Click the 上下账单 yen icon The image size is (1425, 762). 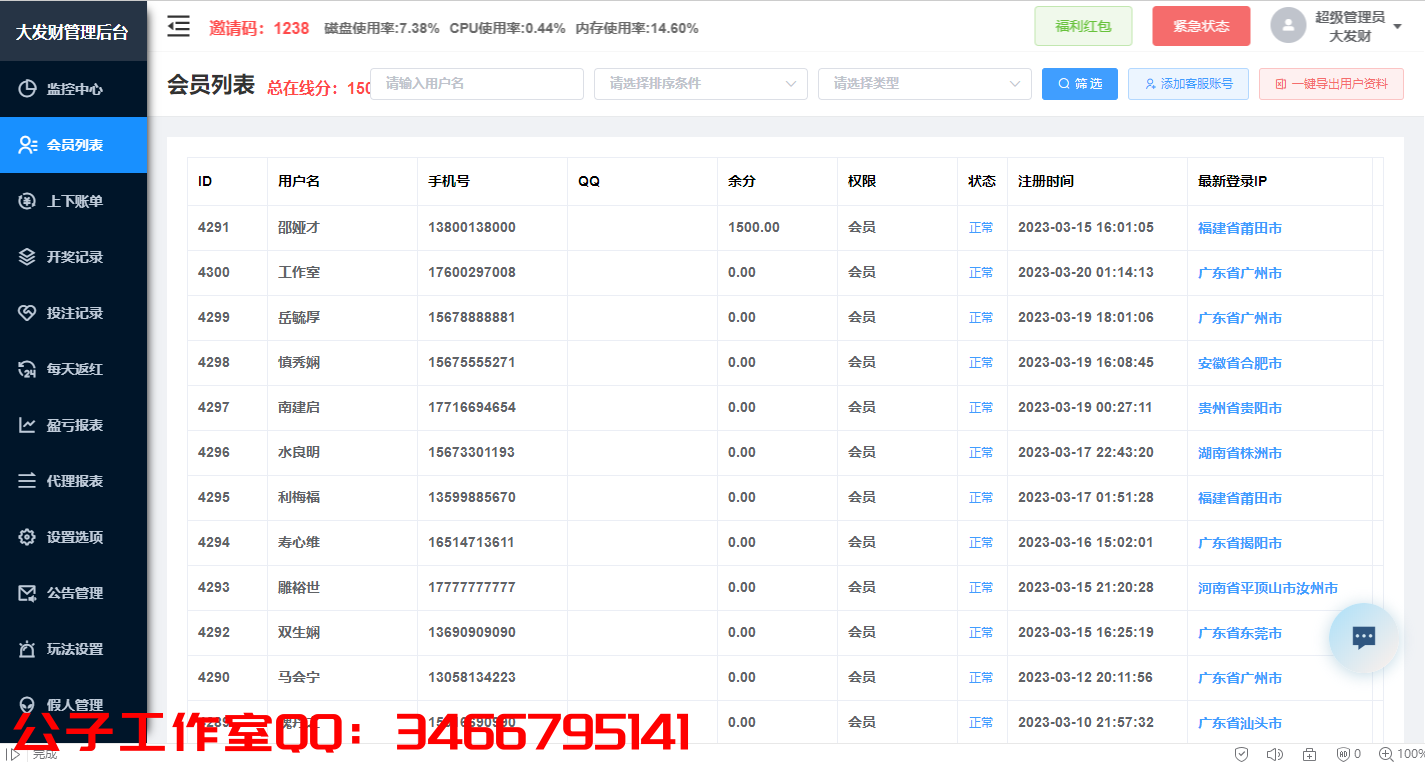[x=28, y=201]
